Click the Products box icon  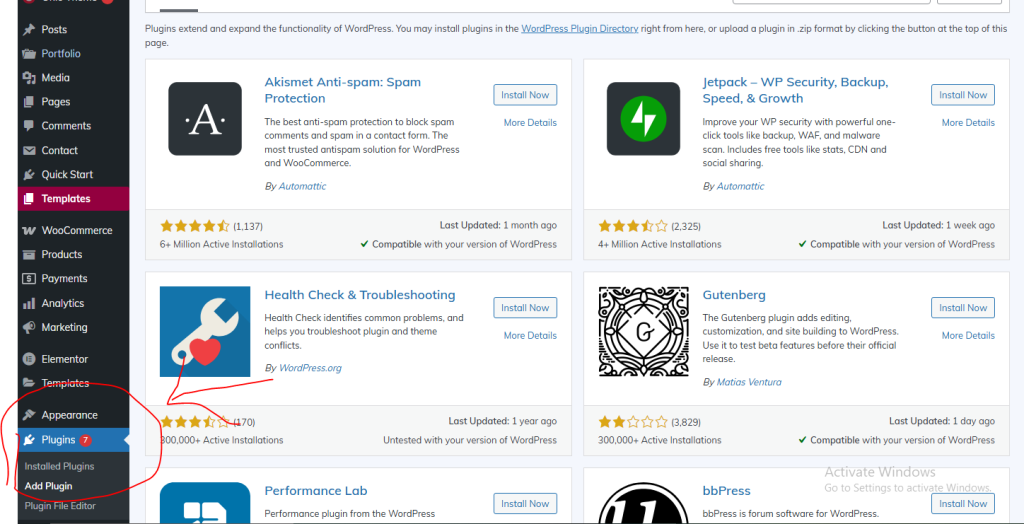point(29,254)
